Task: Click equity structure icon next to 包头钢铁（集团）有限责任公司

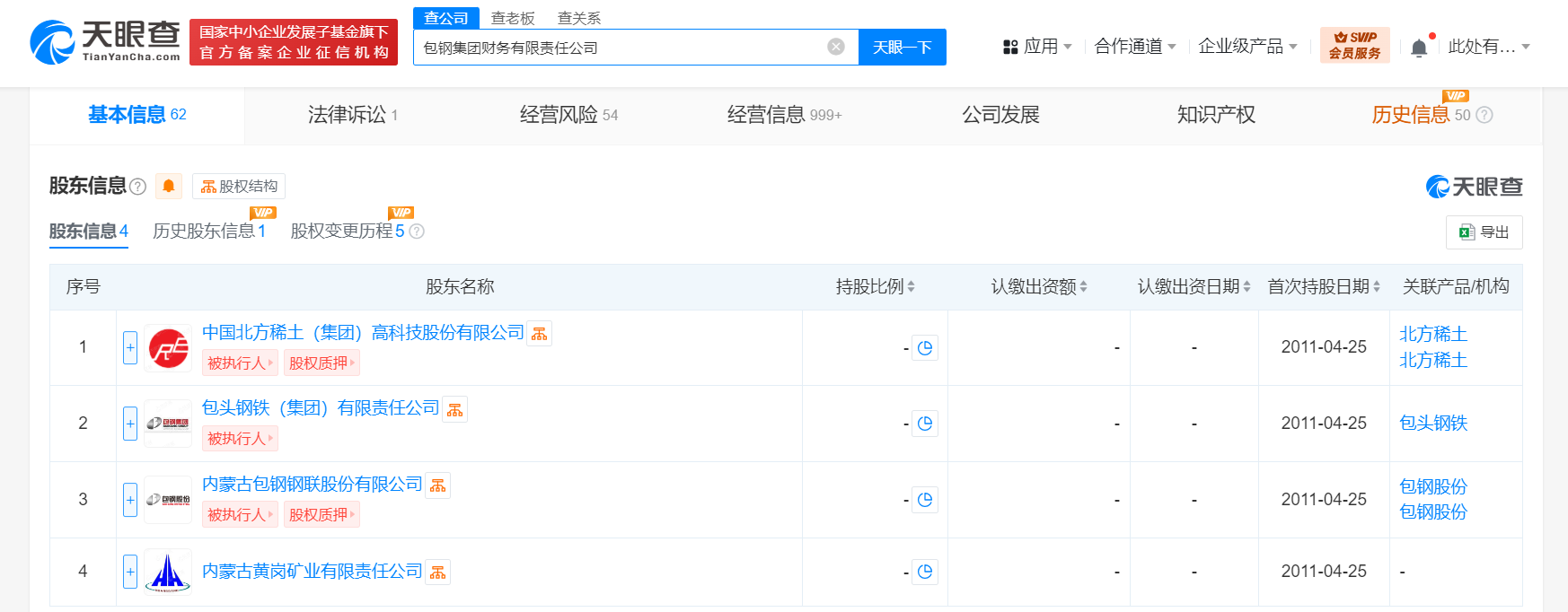Action: (455, 410)
